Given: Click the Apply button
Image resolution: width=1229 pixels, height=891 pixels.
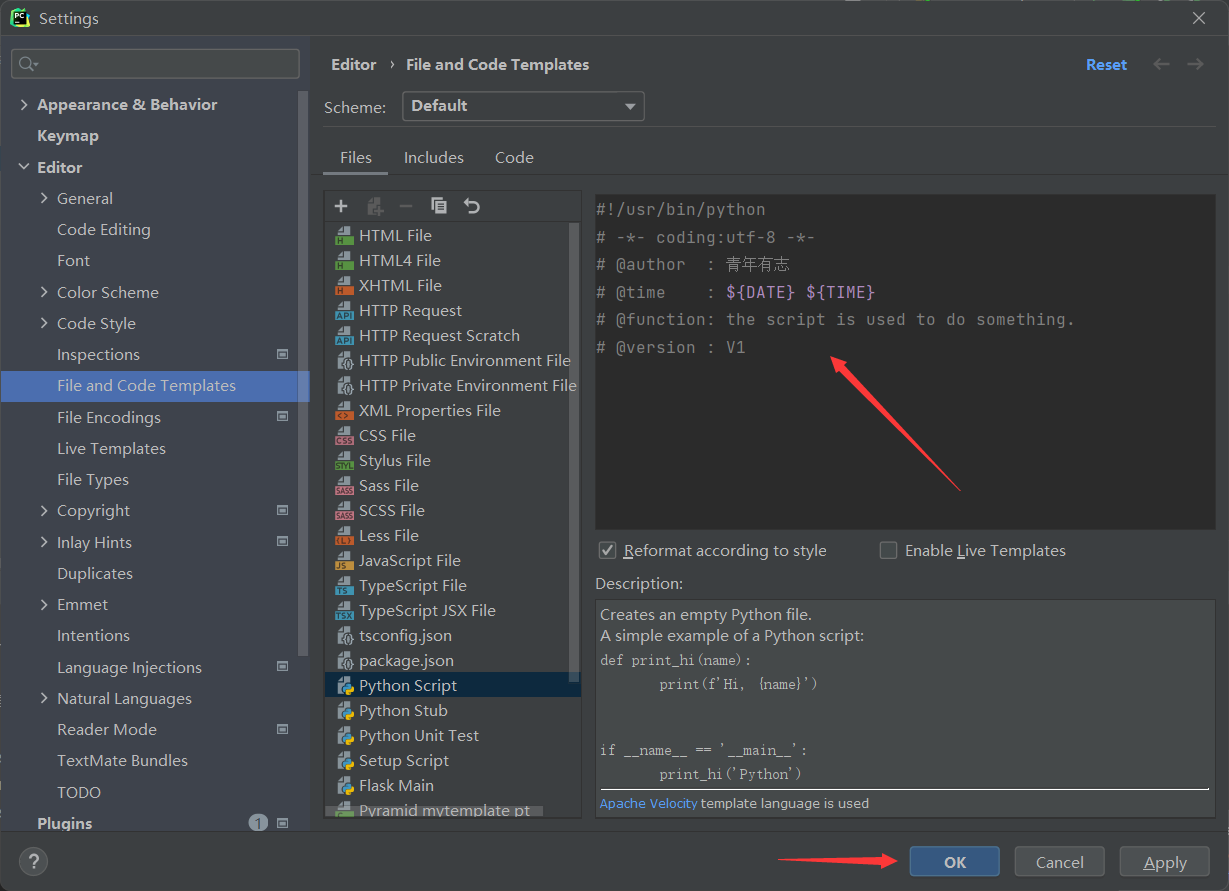Looking at the screenshot, I should click(1165, 862).
